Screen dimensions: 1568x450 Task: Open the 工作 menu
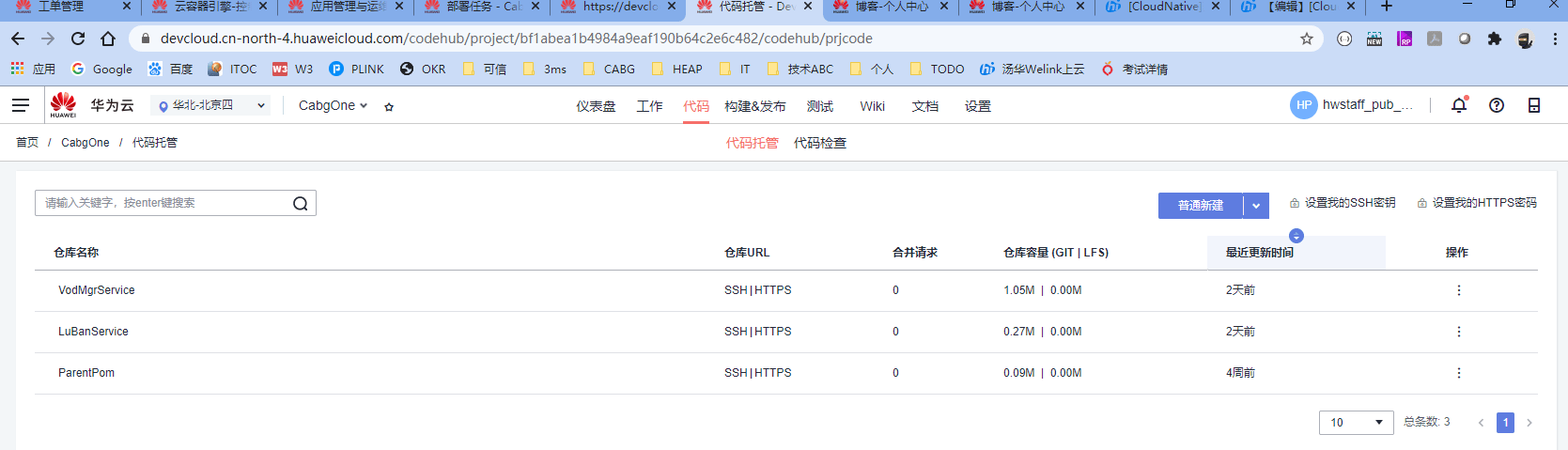click(x=649, y=106)
